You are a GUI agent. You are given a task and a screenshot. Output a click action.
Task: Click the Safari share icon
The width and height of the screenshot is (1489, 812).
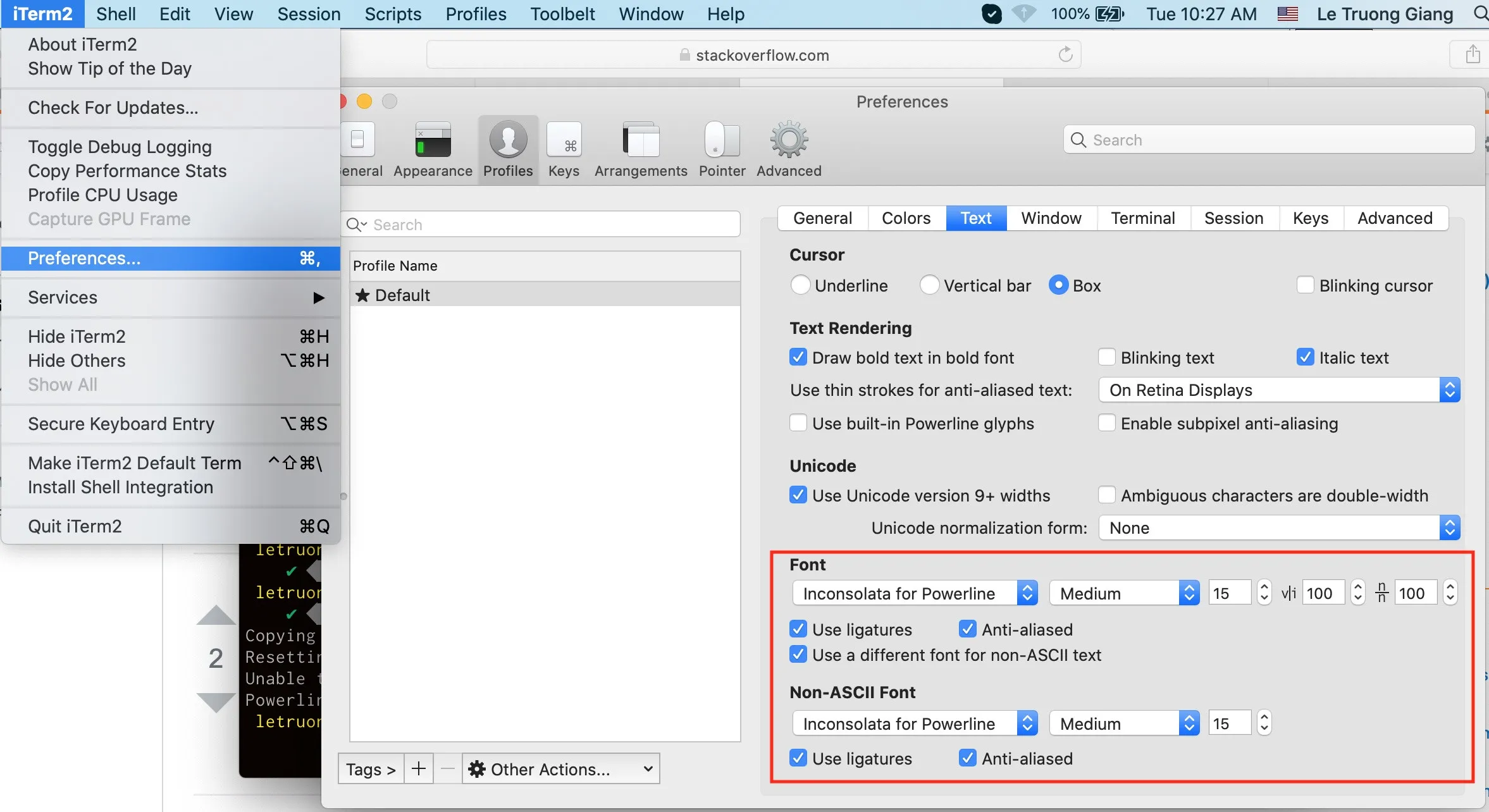[1473, 55]
